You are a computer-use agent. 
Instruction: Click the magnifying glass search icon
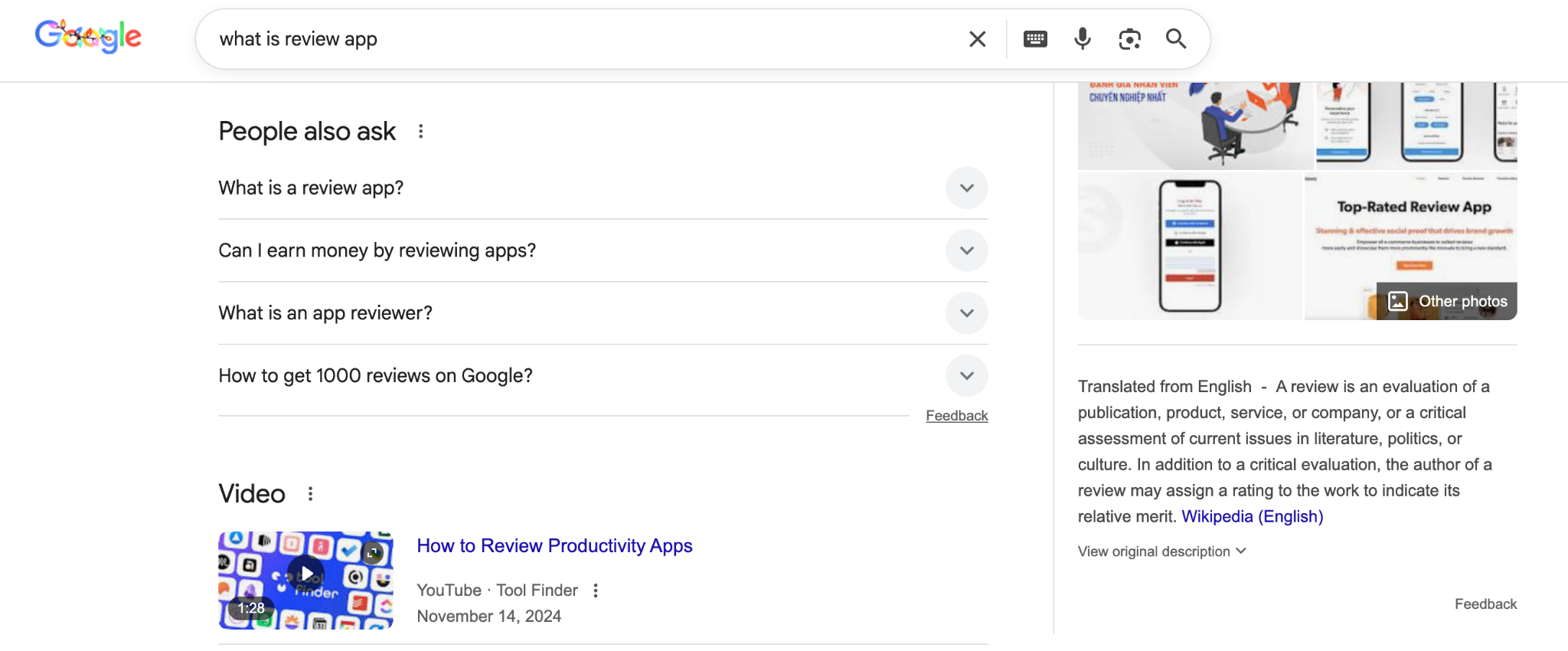pos(1176,39)
